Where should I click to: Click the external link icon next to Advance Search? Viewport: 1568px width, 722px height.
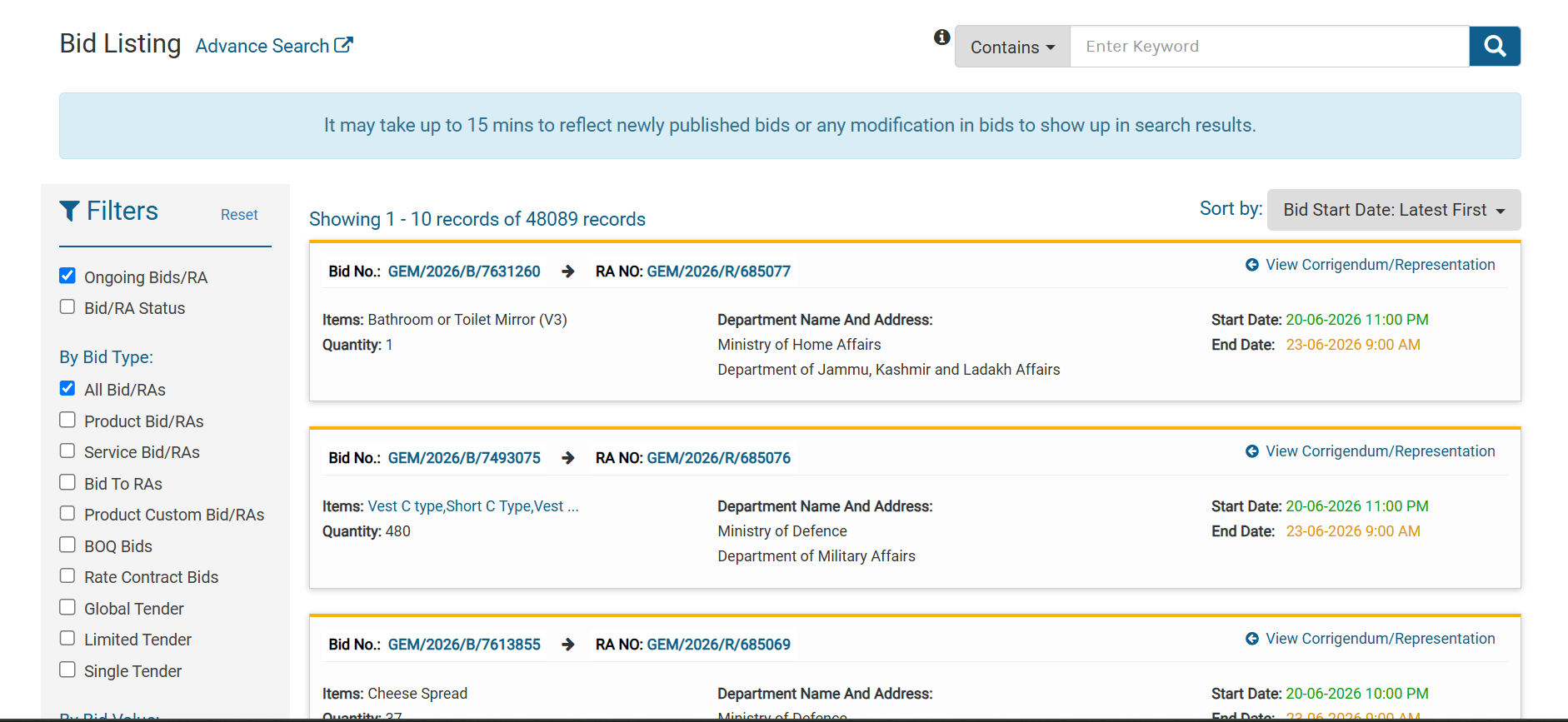pos(343,45)
